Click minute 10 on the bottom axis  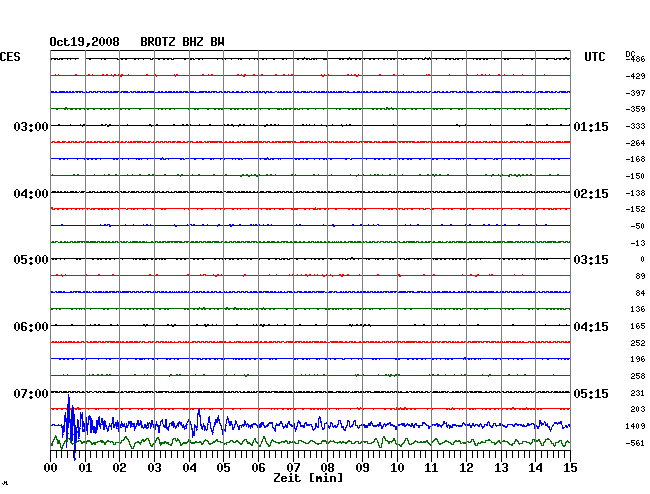click(397, 467)
